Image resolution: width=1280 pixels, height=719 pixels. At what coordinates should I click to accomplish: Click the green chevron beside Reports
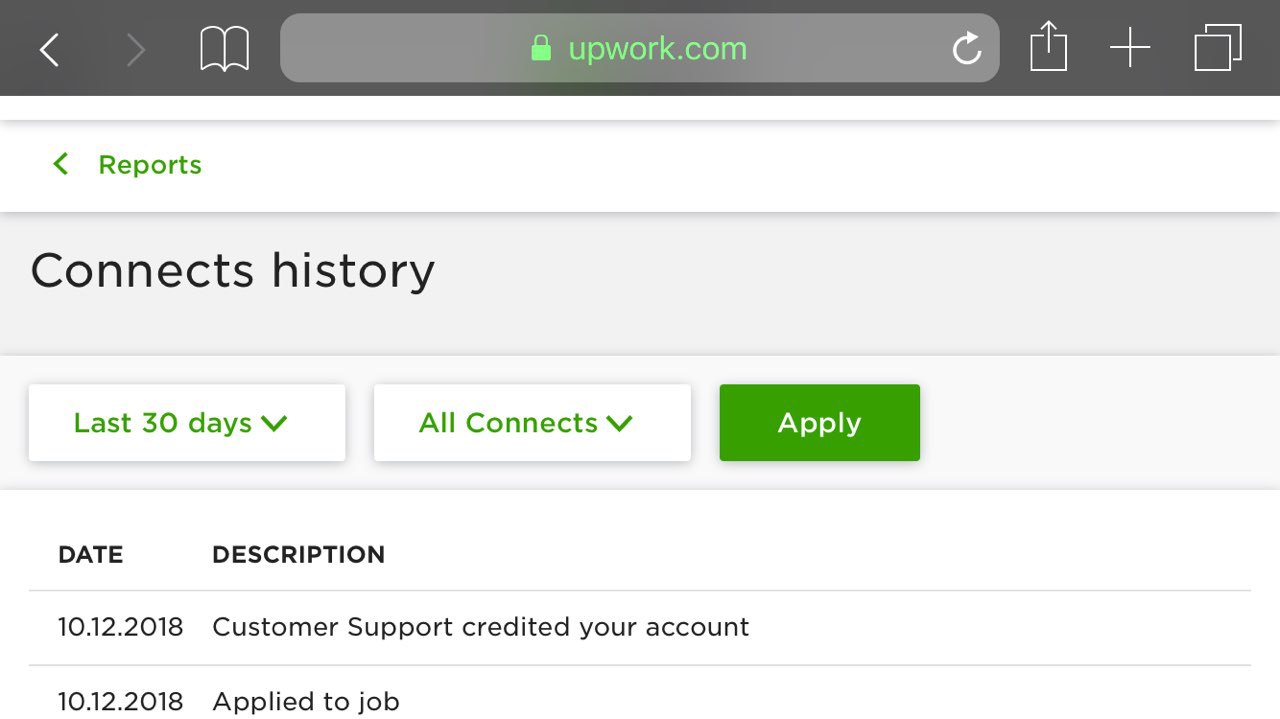tap(61, 164)
